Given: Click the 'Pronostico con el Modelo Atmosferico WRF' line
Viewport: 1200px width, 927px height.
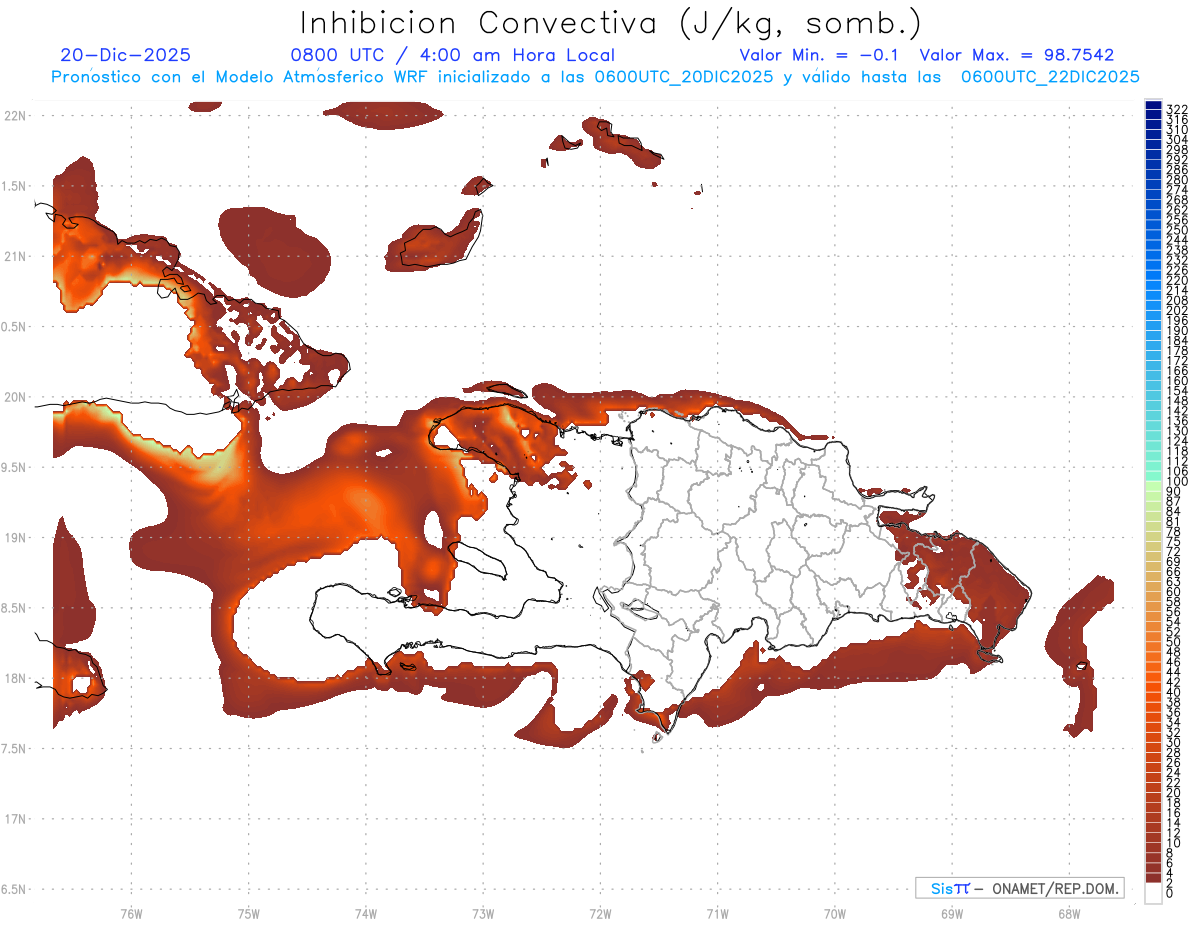Looking at the screenshot, I should click(x=595, y=77).
